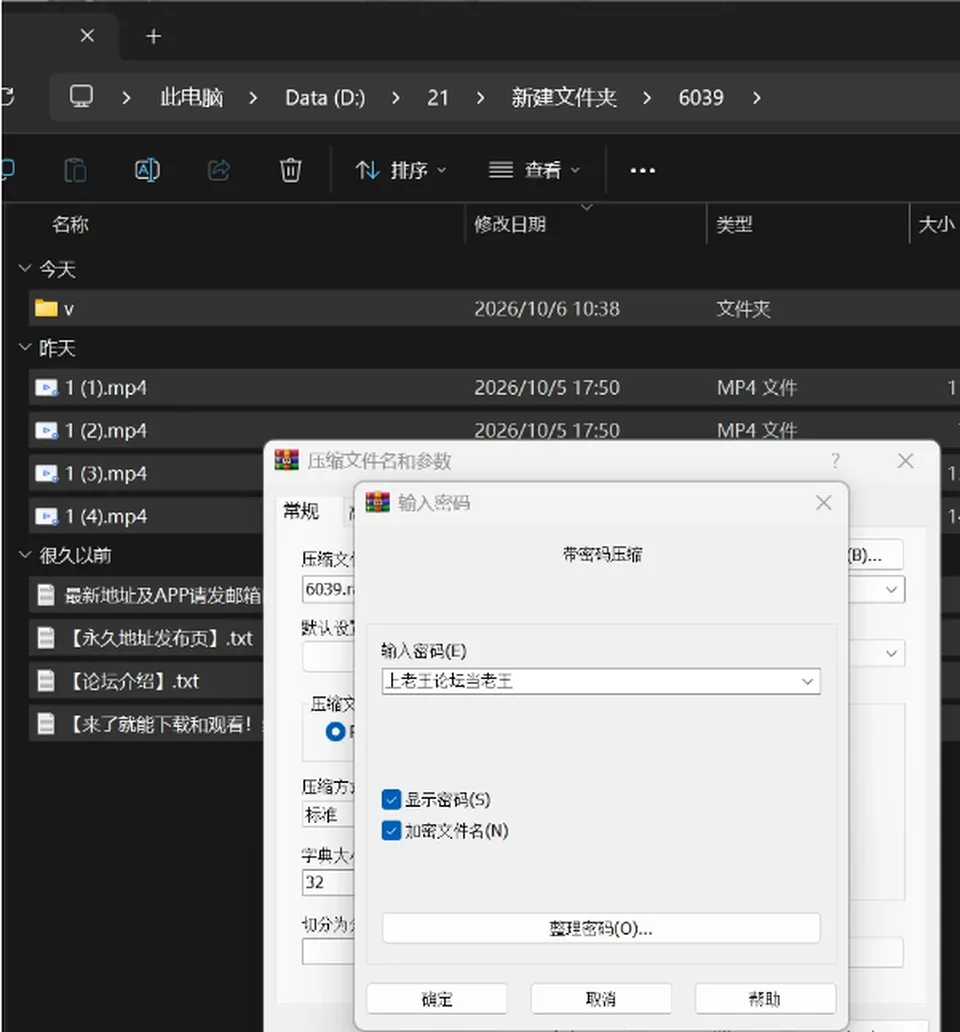Image resolution: width=960 pixels, height=1032 pixels.
Task: Click the video icon of 1 (2).mp4
Action: click(x=46, y=431)
